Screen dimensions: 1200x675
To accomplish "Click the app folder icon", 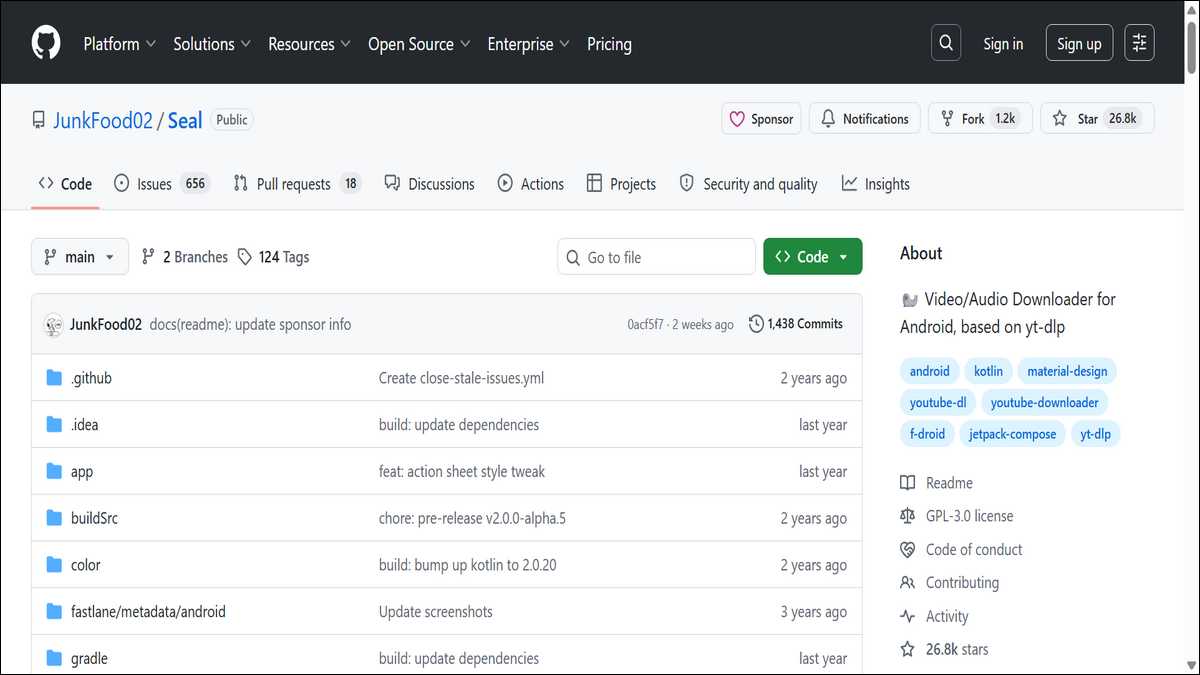I will point(54,471).
